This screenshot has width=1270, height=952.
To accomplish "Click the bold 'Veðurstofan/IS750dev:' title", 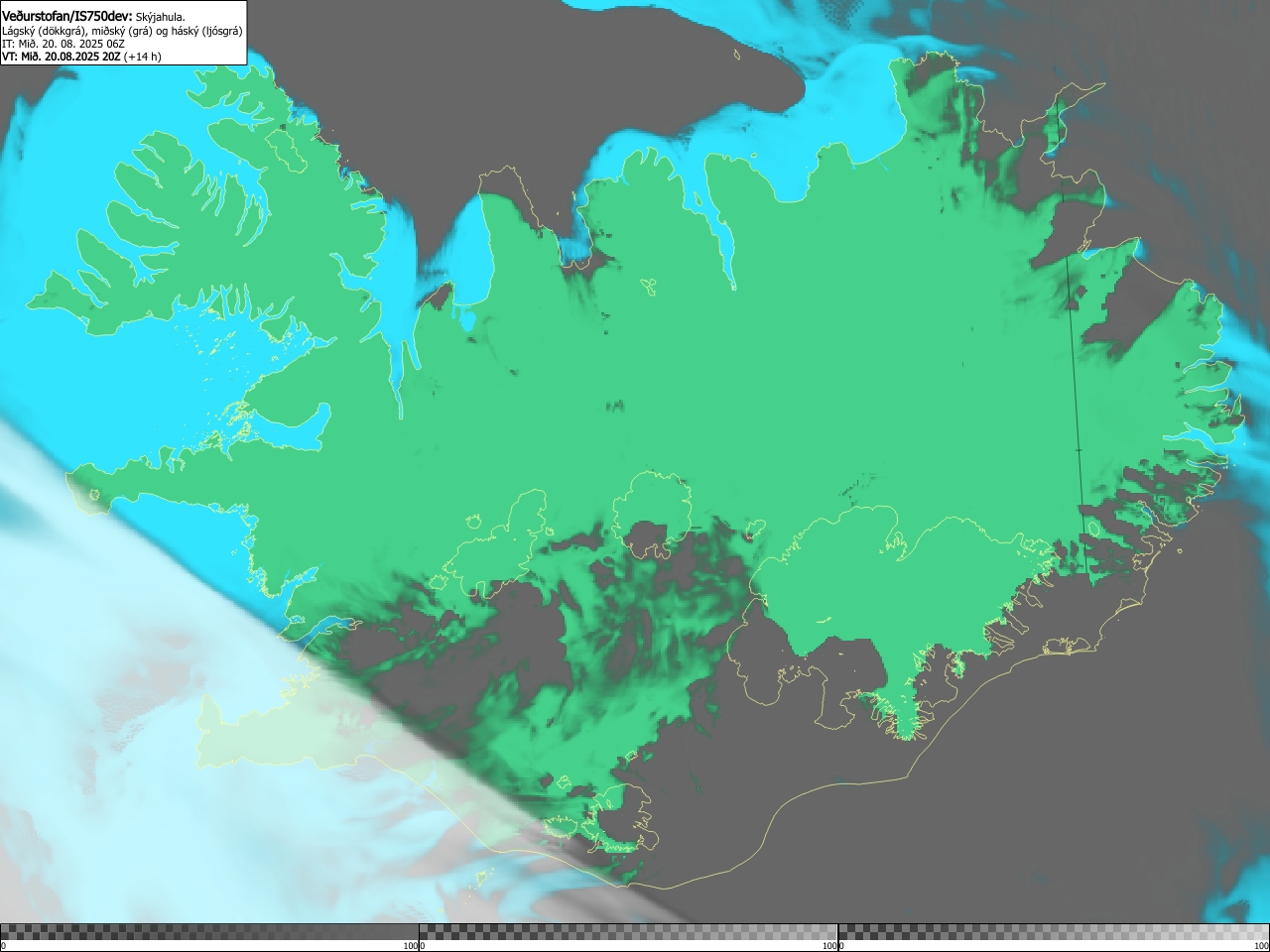I will point(67,16).
